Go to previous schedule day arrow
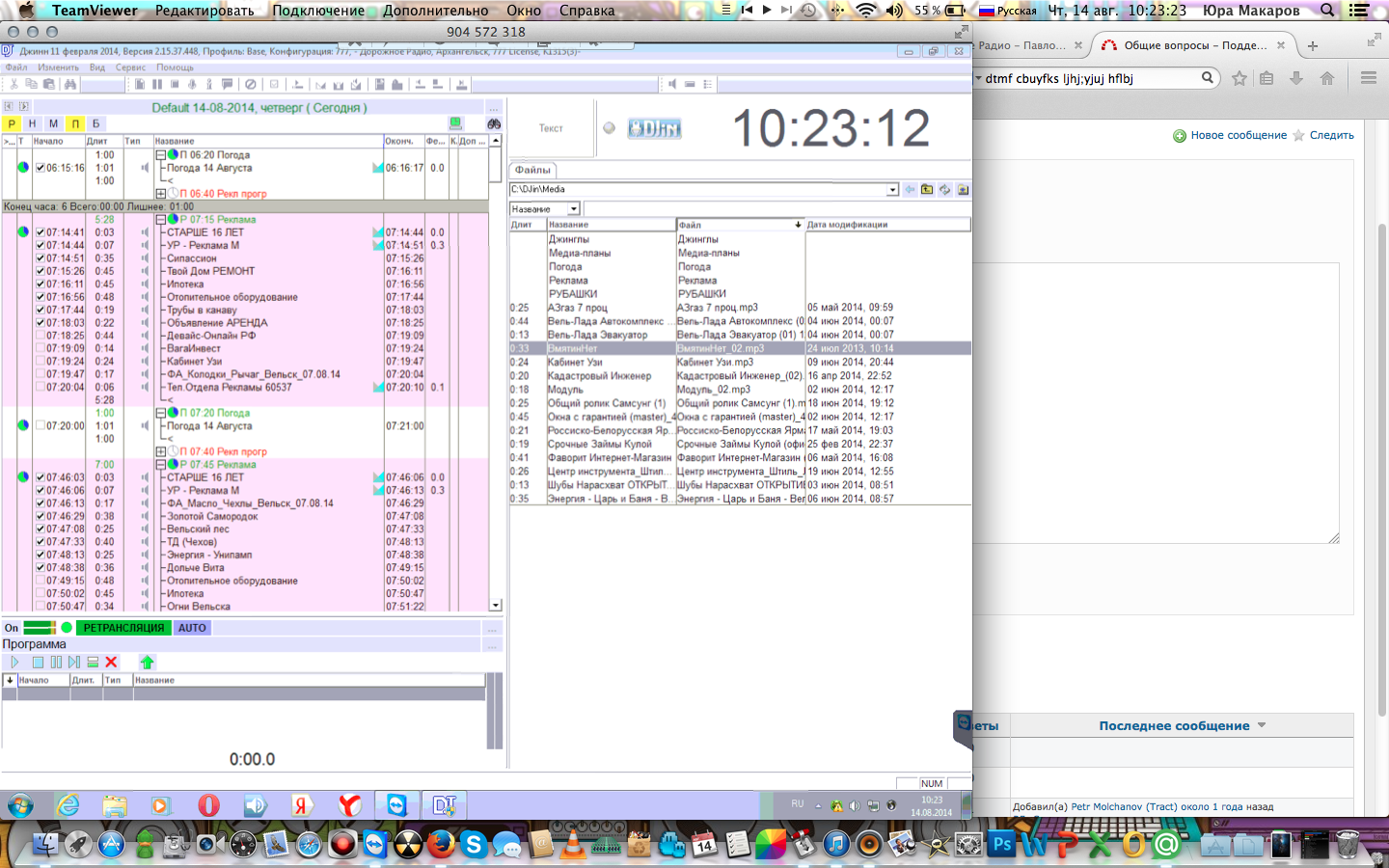The image size is (1389, 868). coord(9,107)
